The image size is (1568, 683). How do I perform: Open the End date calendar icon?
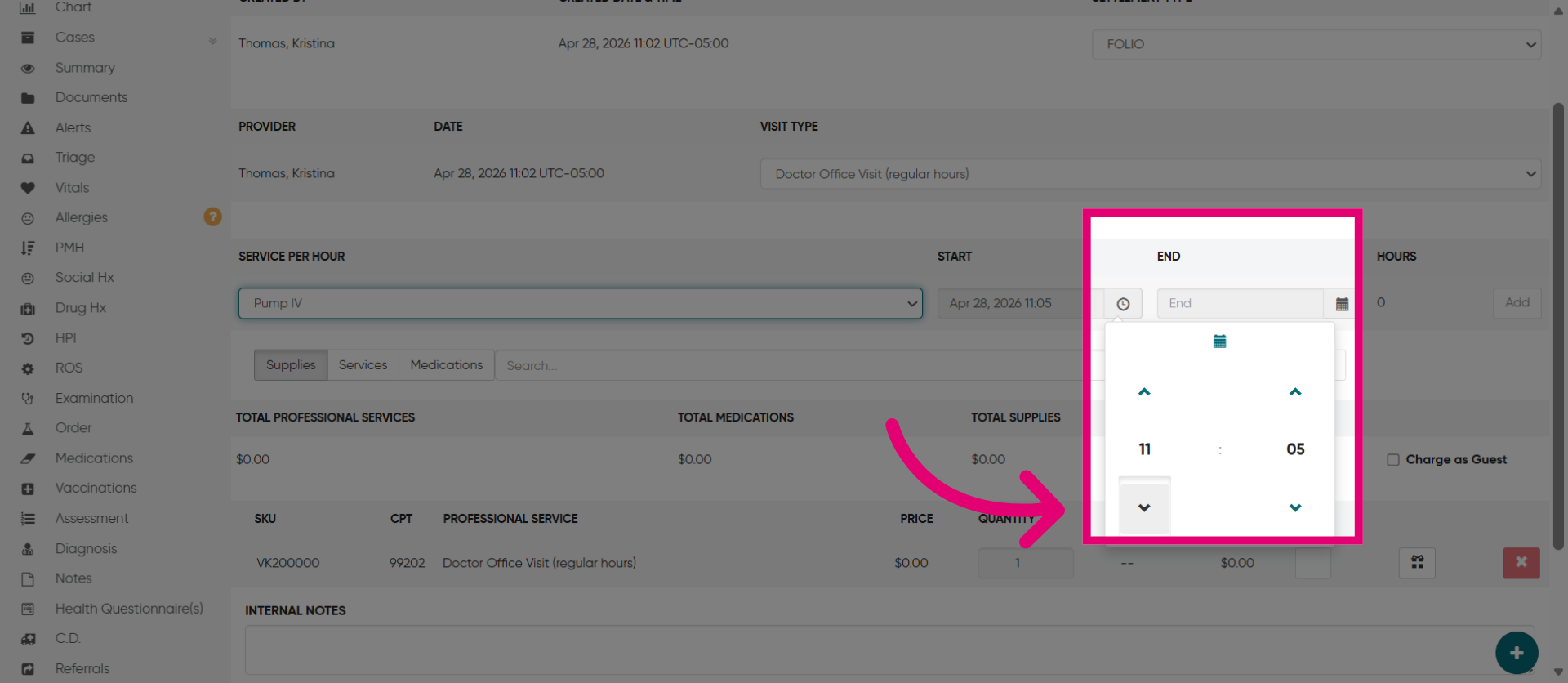(1342, 304)
